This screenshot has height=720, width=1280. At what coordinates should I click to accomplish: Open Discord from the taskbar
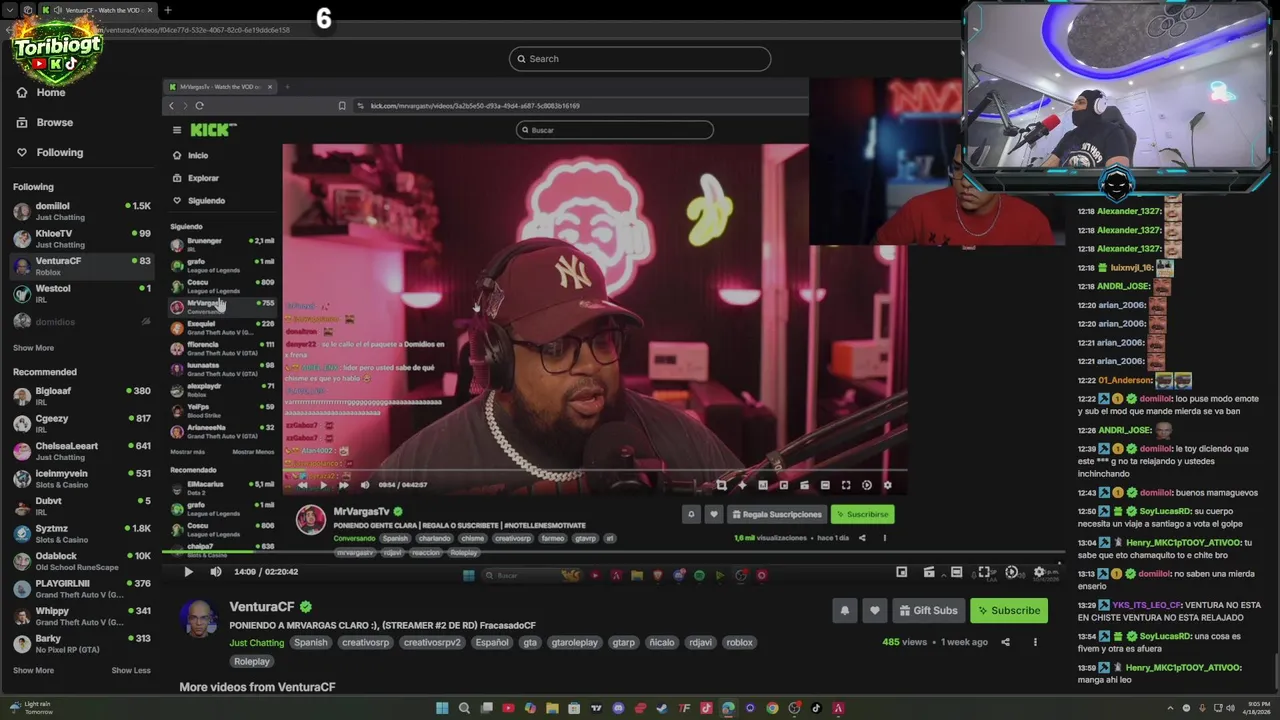pyautogui.click(x=618, y=709)
